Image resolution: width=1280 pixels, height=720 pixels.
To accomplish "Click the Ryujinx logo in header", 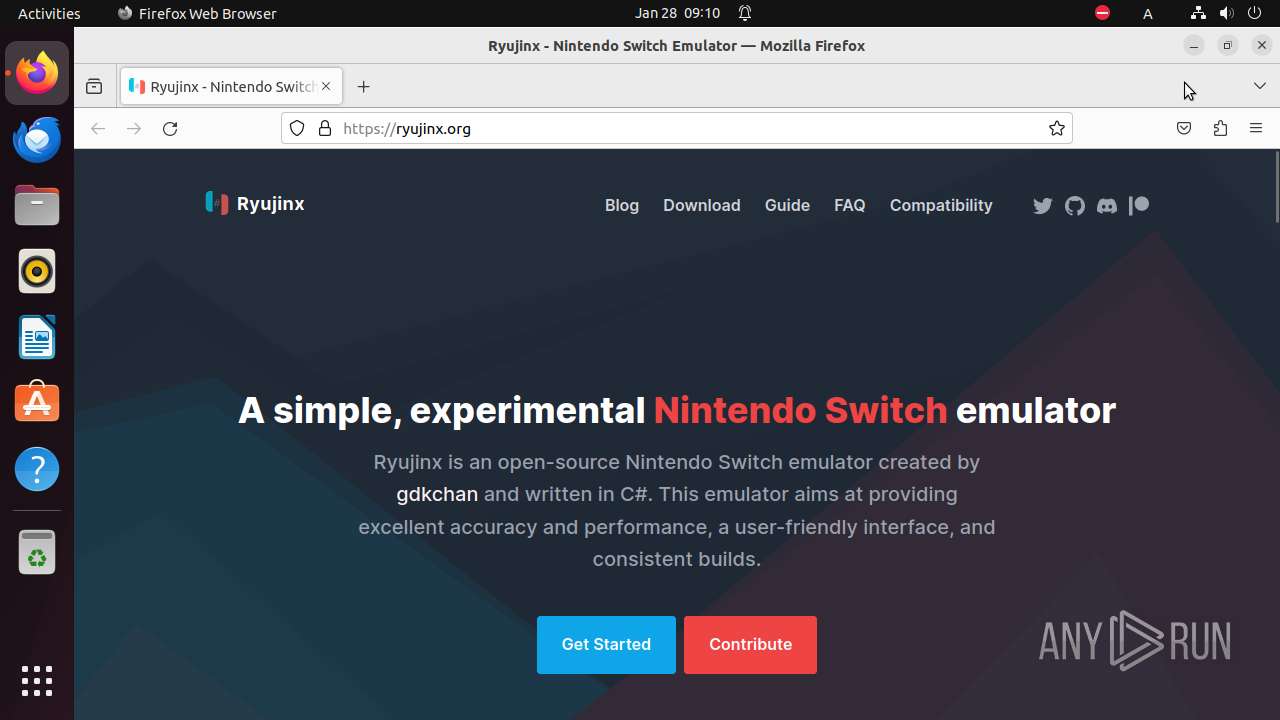I will point(217,203).
